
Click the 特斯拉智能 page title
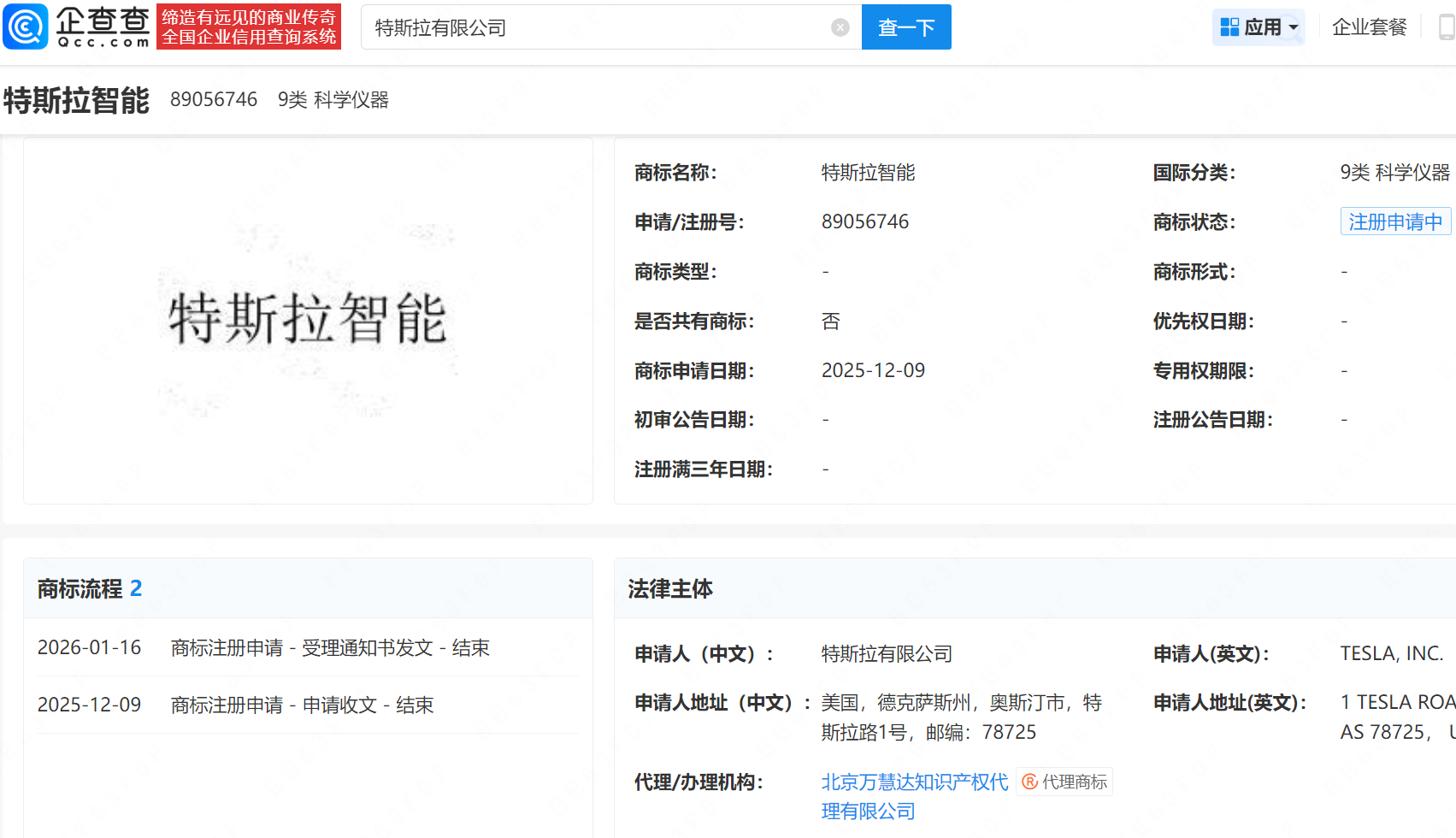77,100
